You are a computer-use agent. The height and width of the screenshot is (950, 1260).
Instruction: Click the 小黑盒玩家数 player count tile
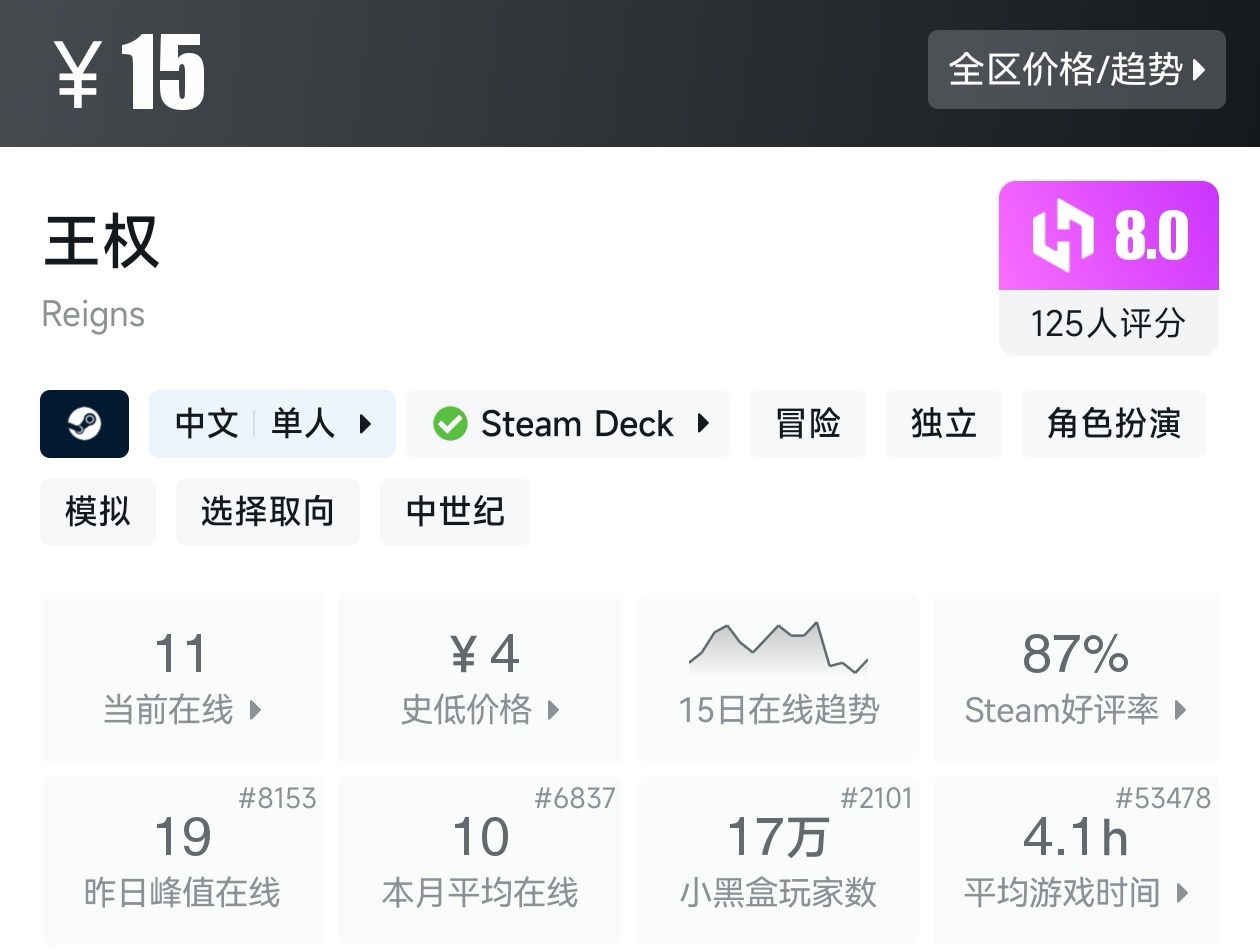[x=778, y=862]
